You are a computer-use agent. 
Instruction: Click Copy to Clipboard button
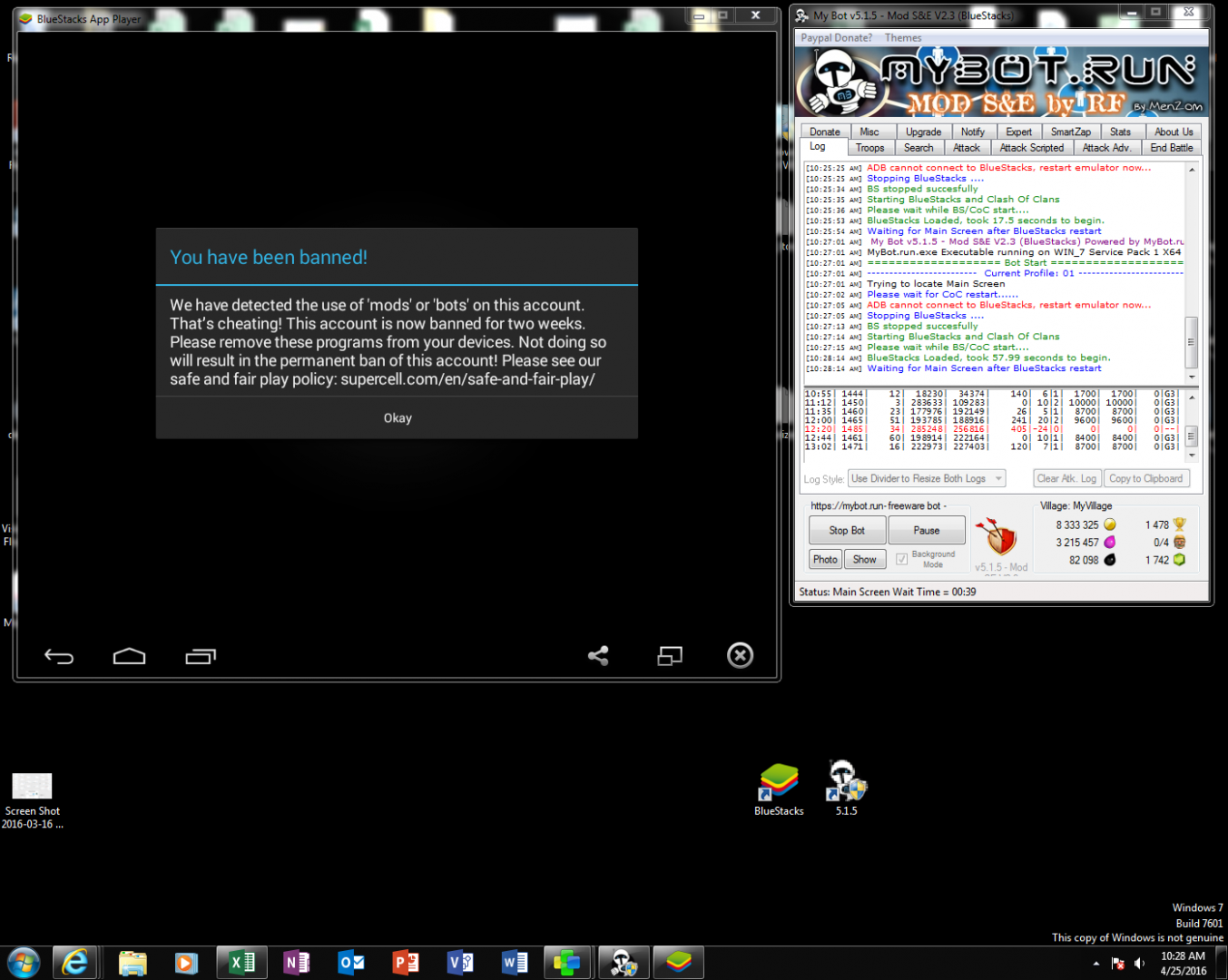click(1146, 479)
